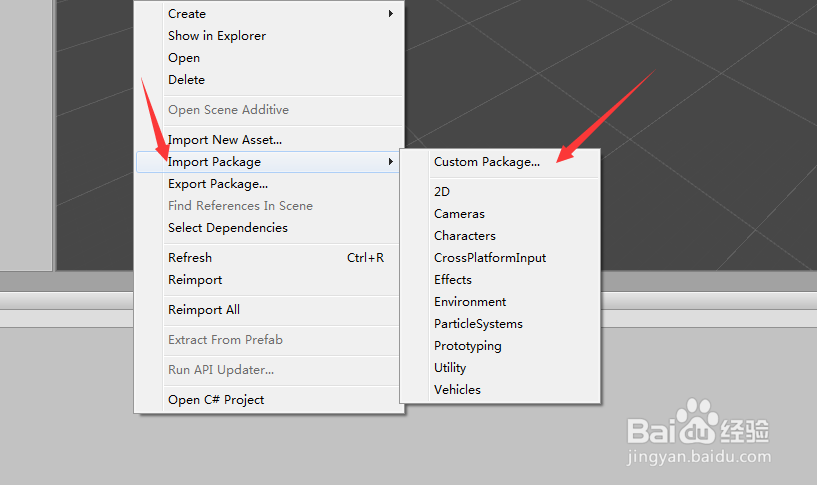The width and height of the screenshot is (817, 485).
Task: Click Find References In Scene
Action: [x=269, y=206]
